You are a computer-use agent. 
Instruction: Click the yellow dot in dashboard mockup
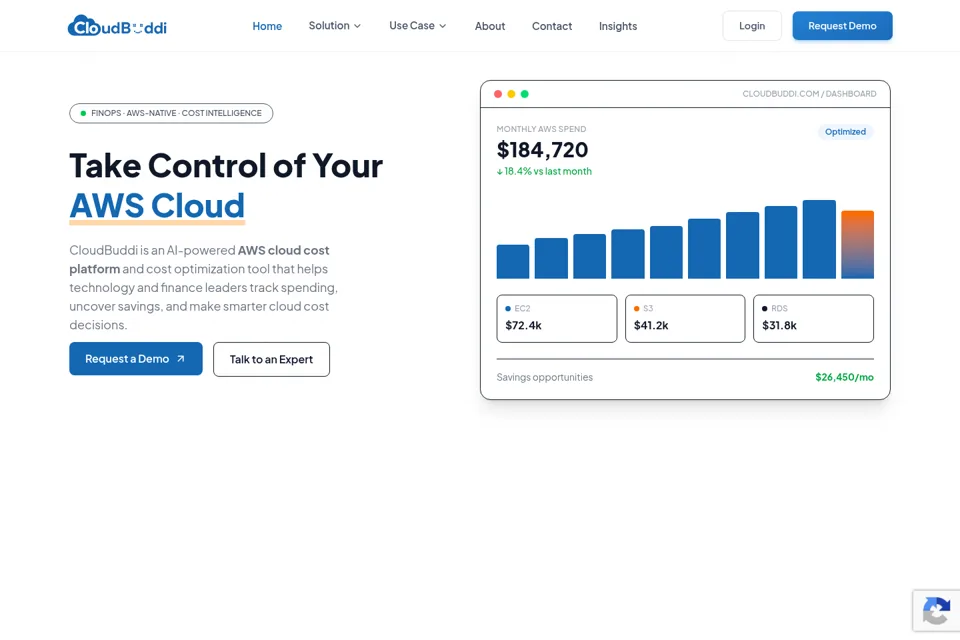[511, 94]
